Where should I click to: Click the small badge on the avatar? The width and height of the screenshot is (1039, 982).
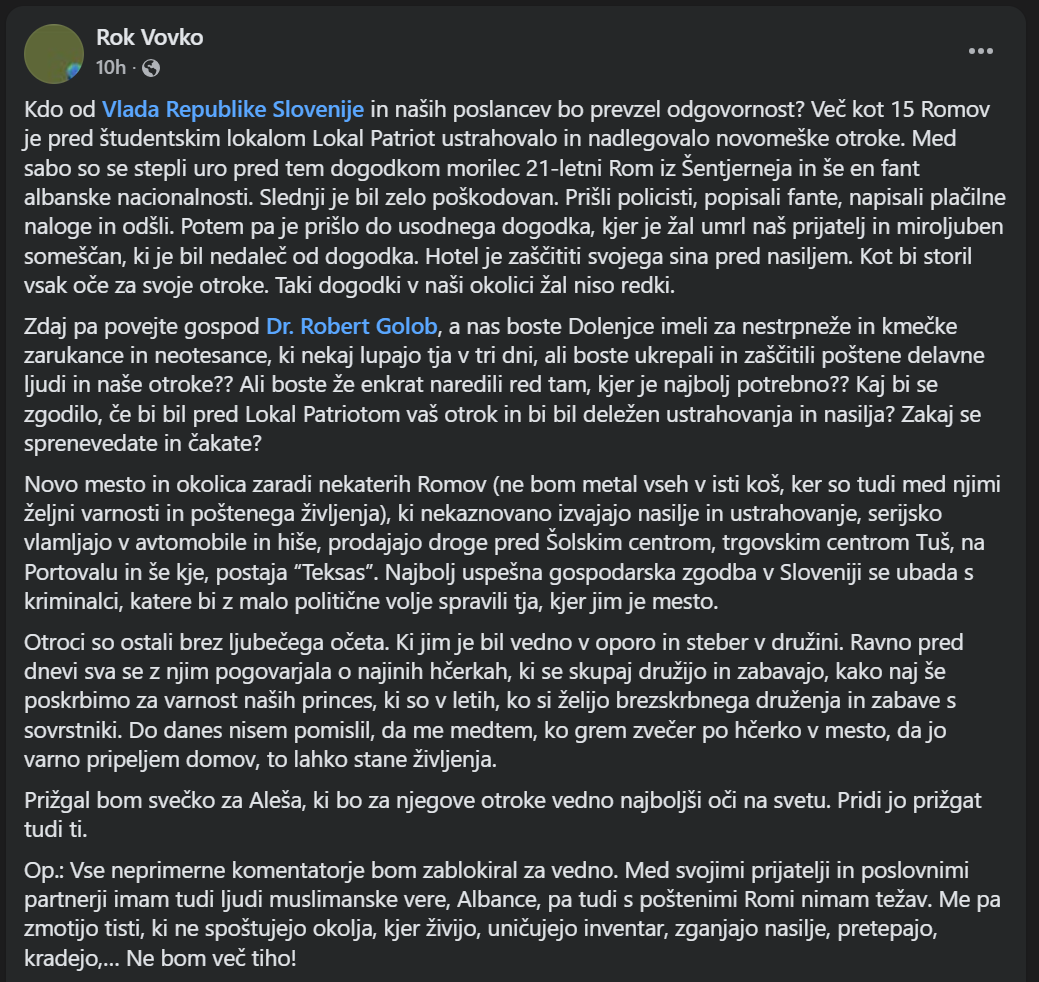(x=73, y=71)
